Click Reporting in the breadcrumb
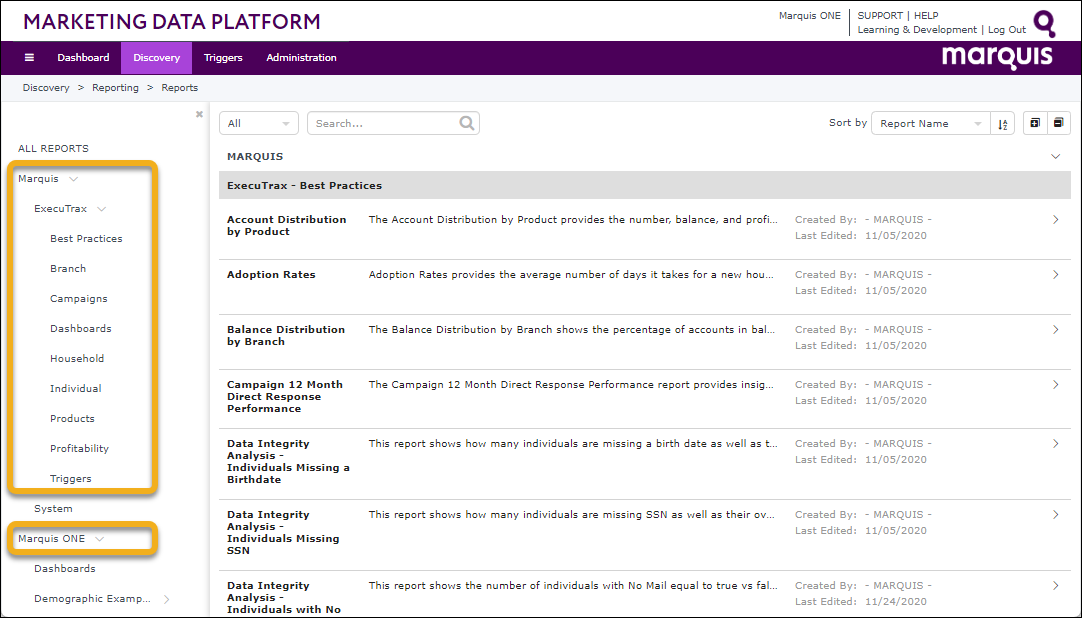This screenshot has width=1082, height=618. coord(115,88)
